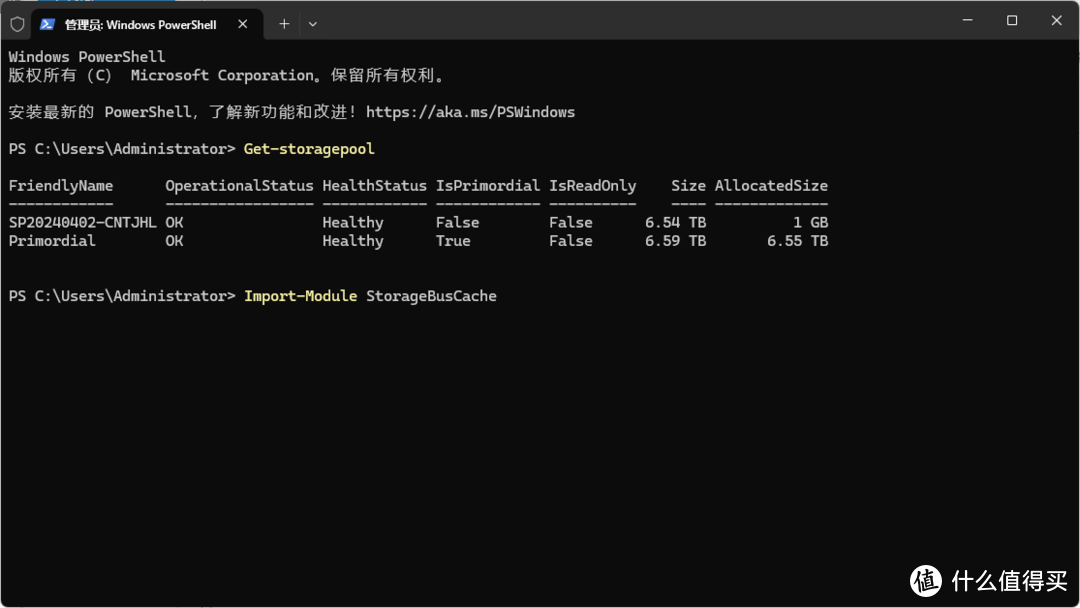Screen dimensions: 1080x608
Task: Click the 6.59 TB size value
Action: (676, 241)
